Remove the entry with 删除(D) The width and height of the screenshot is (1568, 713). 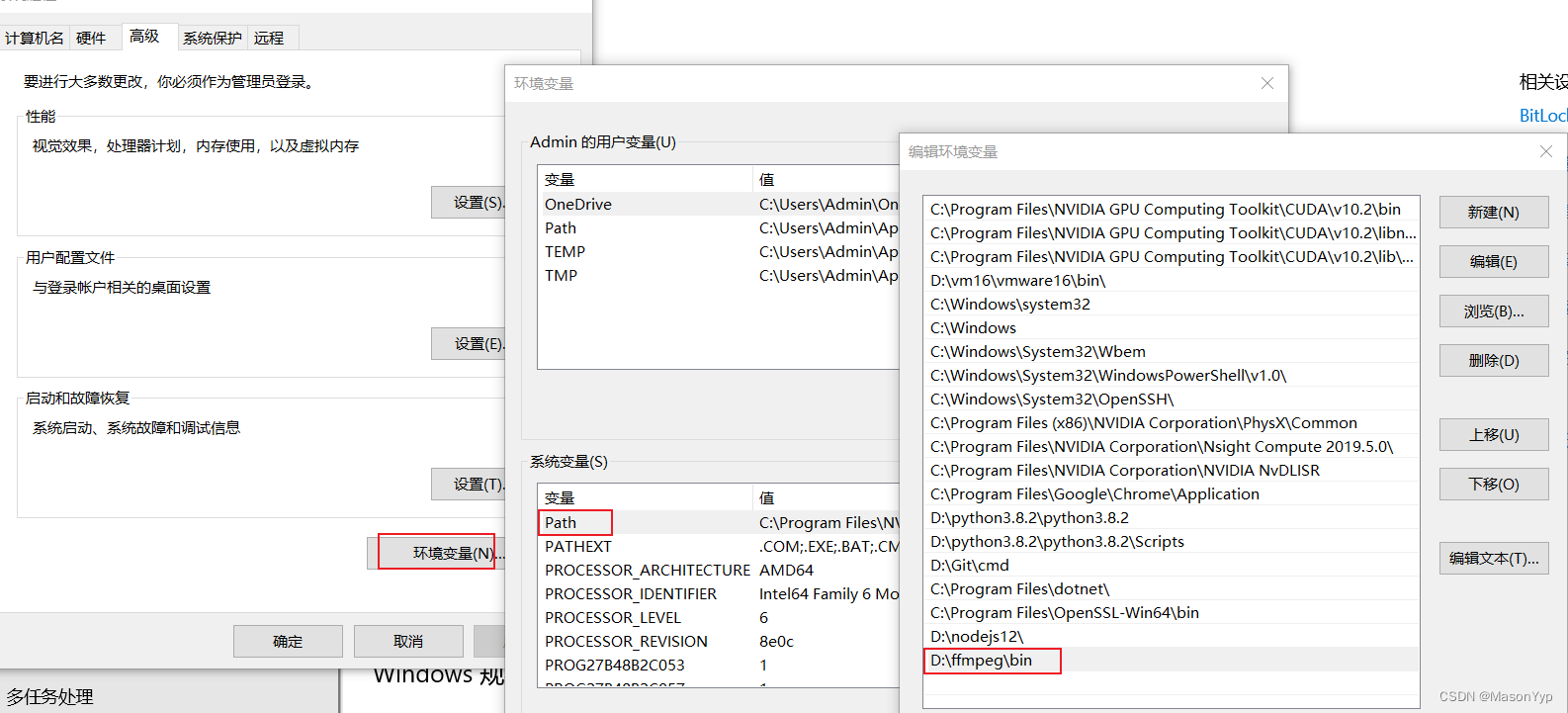tap(1494, 360)
